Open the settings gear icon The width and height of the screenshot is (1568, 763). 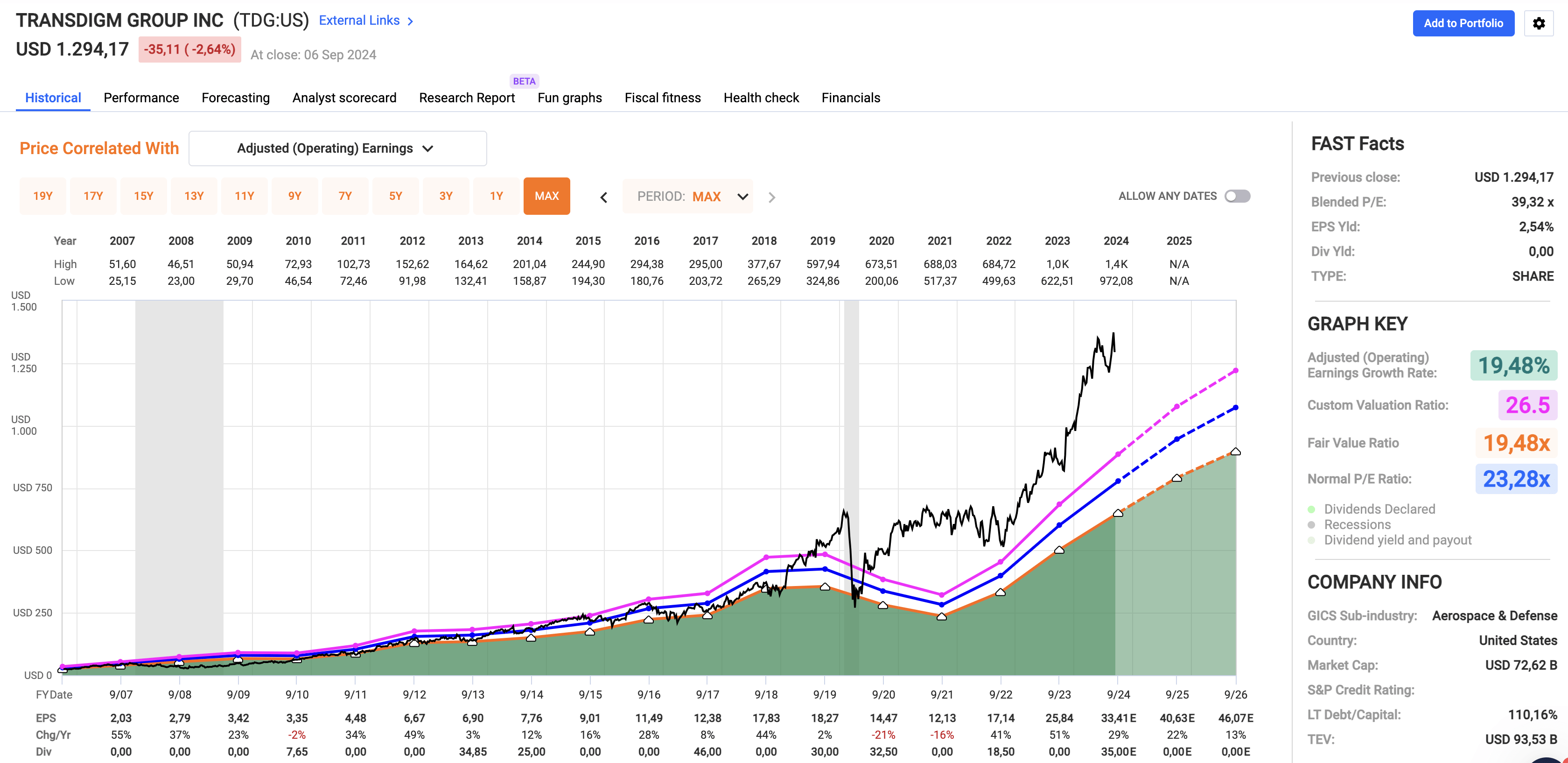pos(1540,24)
